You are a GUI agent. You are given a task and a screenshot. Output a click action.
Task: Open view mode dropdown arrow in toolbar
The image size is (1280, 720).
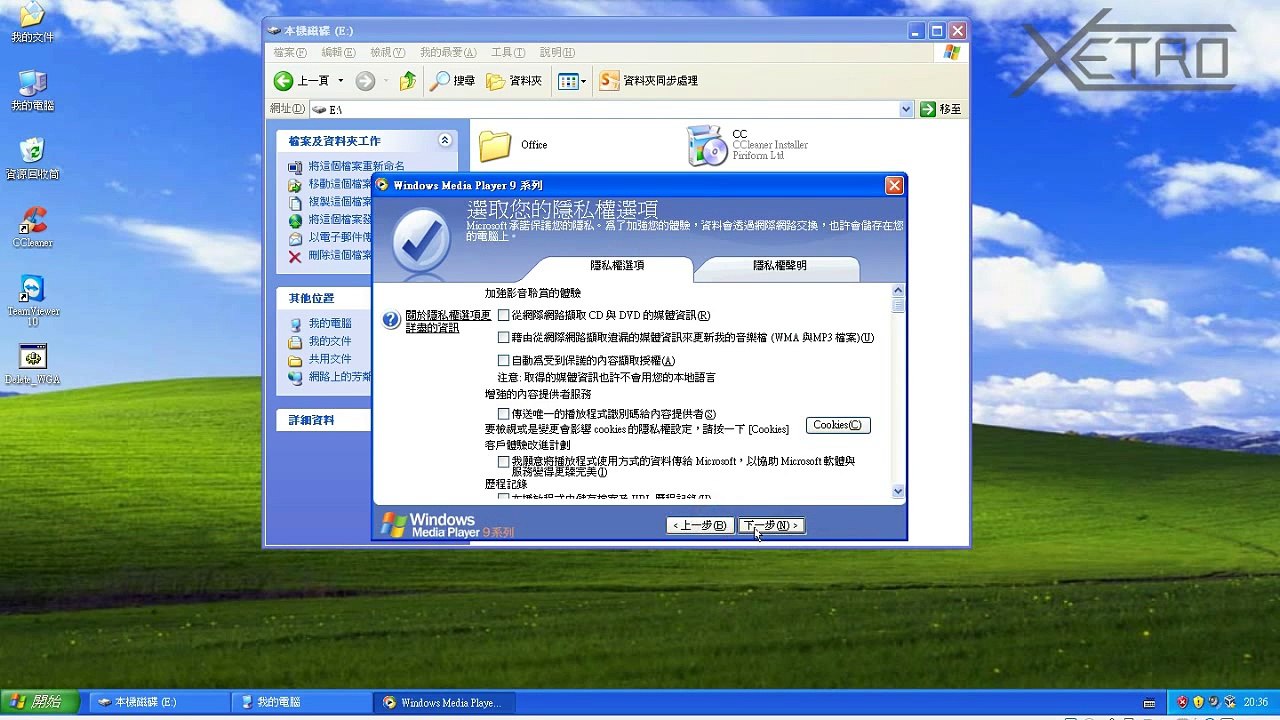(584, 81)
